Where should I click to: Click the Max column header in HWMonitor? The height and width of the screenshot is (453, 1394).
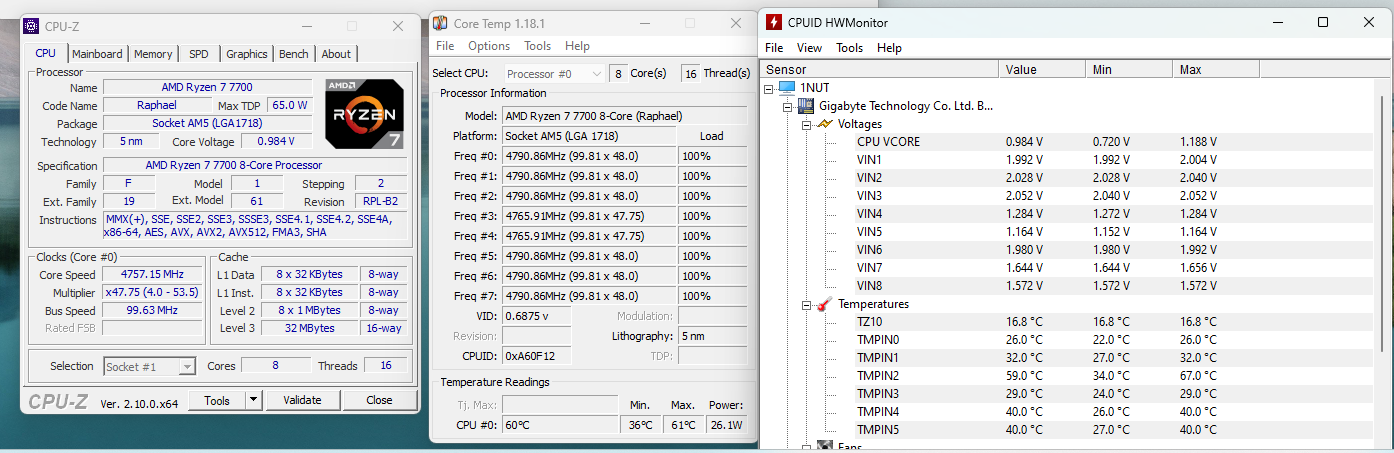pos(1216,70)
